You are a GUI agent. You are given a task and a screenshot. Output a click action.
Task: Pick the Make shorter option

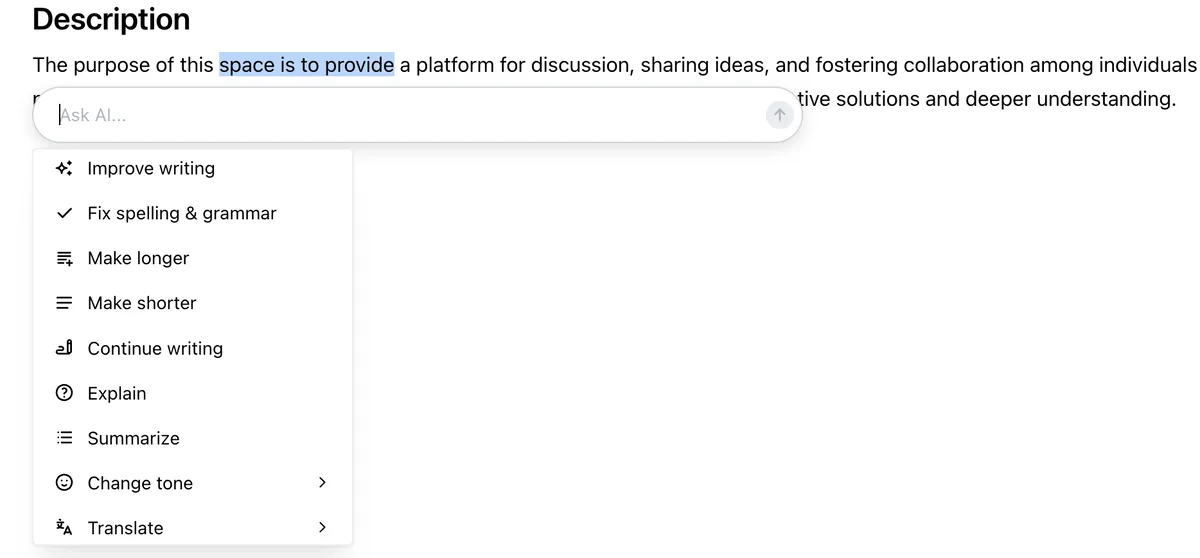(193, 303)
